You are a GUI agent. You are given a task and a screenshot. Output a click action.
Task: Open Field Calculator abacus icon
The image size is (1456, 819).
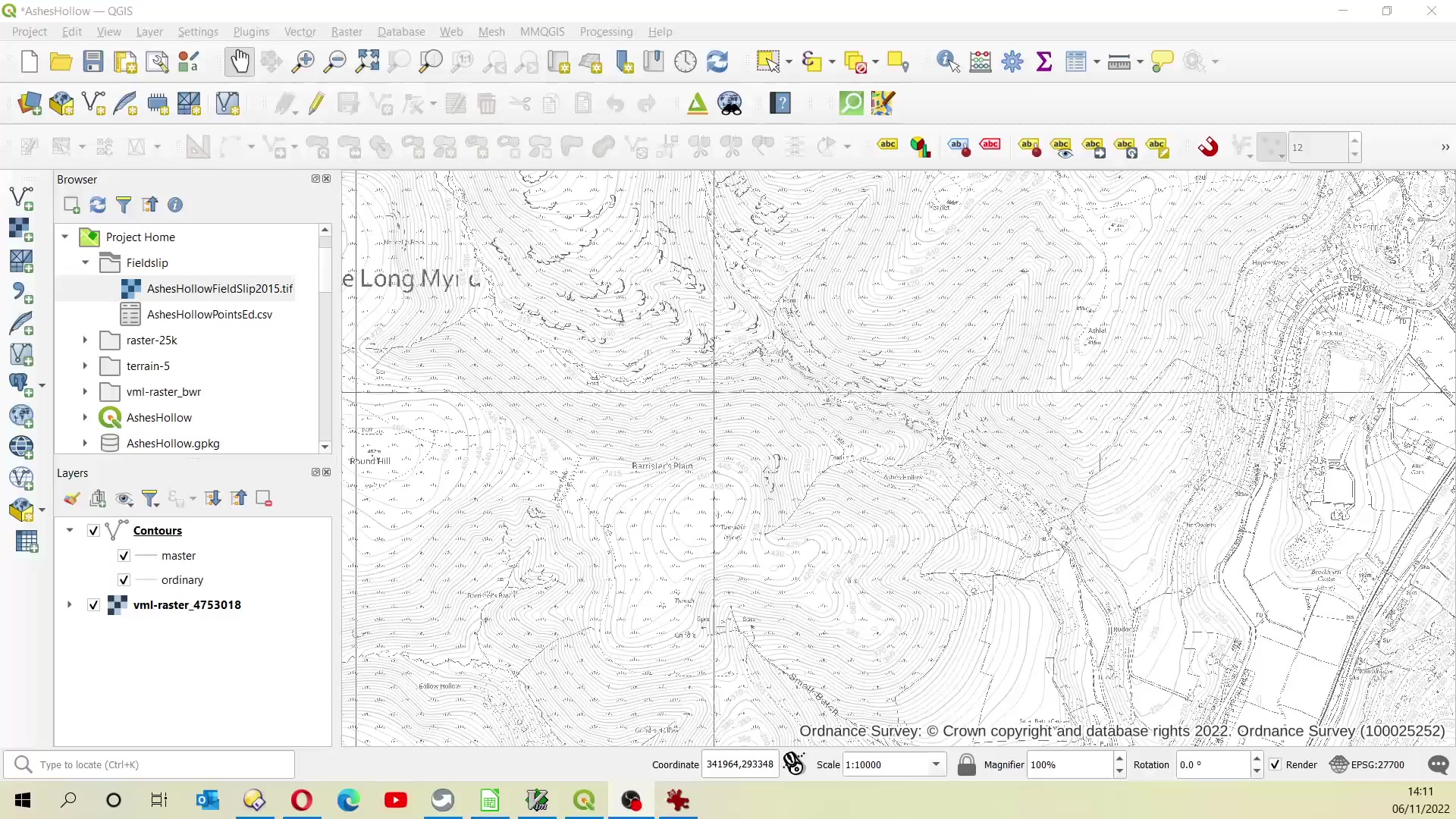tap(981, 61)
